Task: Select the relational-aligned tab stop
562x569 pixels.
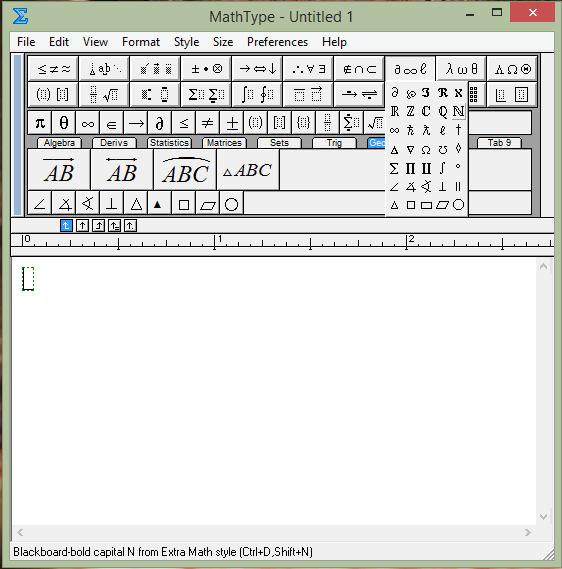Action: coord(114,226)
